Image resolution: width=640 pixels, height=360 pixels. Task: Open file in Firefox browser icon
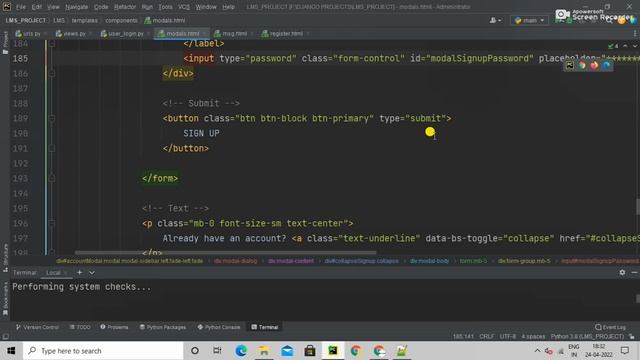tap(594, 65)
